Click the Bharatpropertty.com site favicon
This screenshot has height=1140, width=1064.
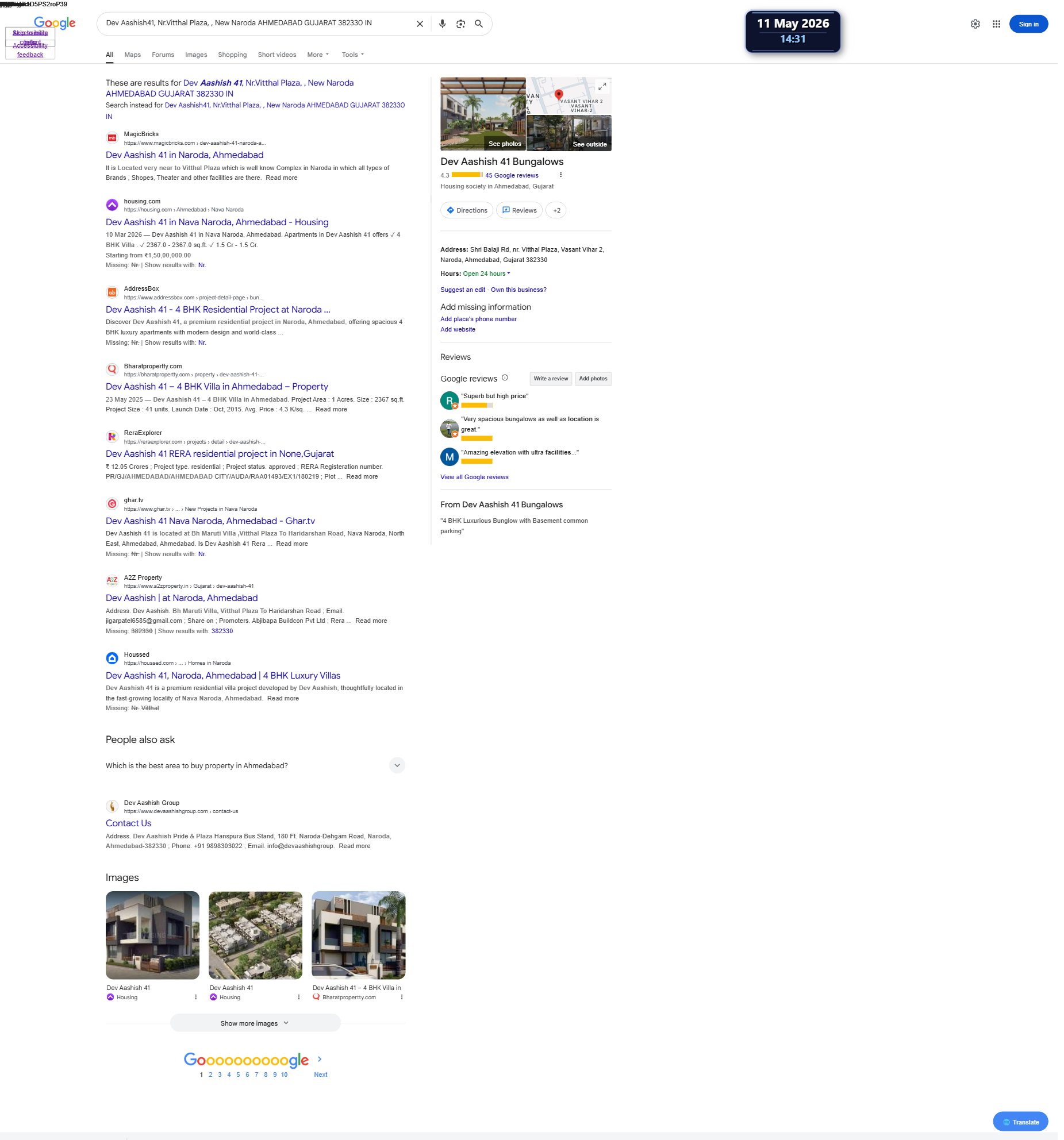click(x=112, y=370)
